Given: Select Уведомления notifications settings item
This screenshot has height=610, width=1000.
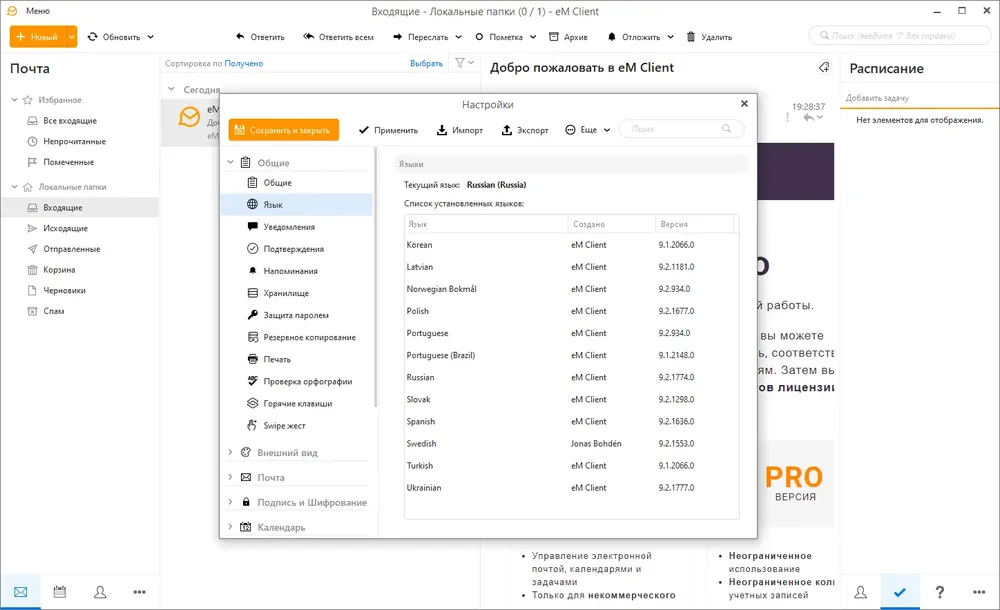Looking at the screenshot, I should [x=297, y=227].
